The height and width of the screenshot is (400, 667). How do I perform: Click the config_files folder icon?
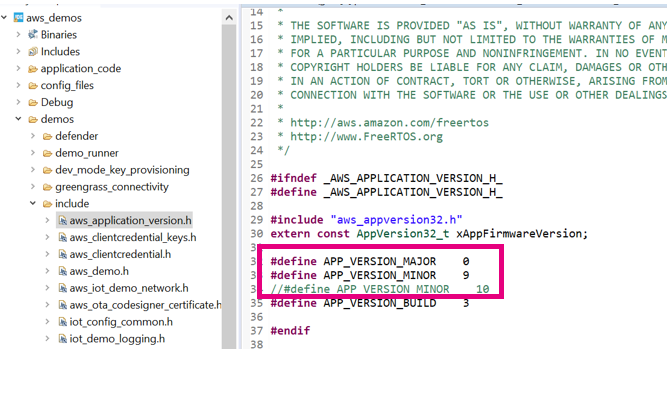tap(33, 86)
